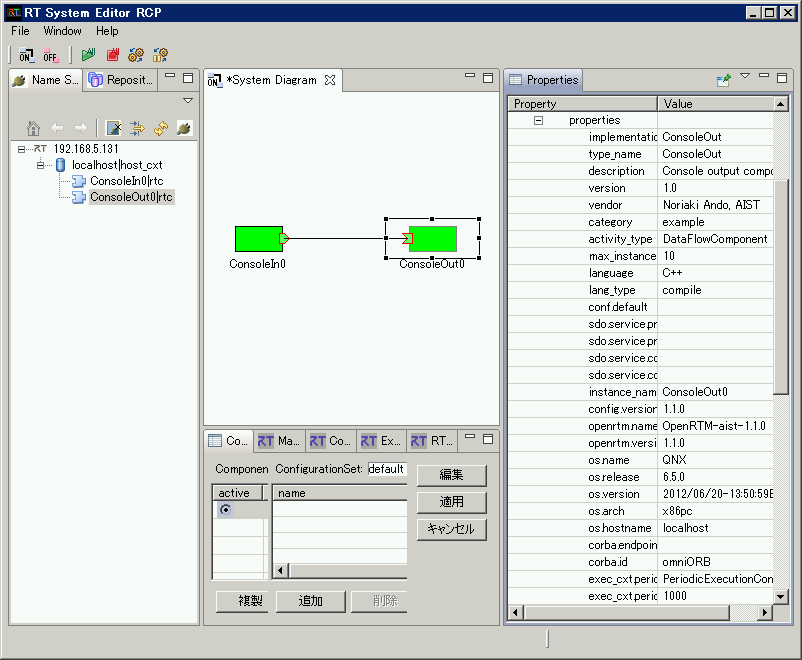Click the キャンセル (Cancel) button
Image resolution: width=802 pixels, height=660 pixels.
pyautogui.click(x=451, y=529)
